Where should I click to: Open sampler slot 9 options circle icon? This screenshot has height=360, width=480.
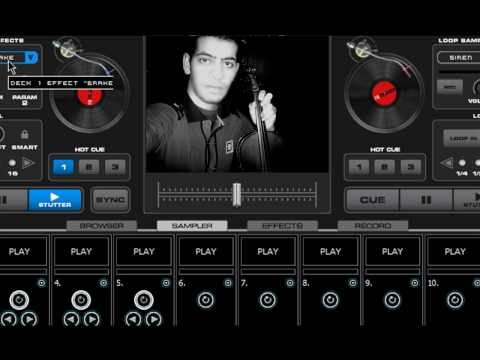pos(415,283)
